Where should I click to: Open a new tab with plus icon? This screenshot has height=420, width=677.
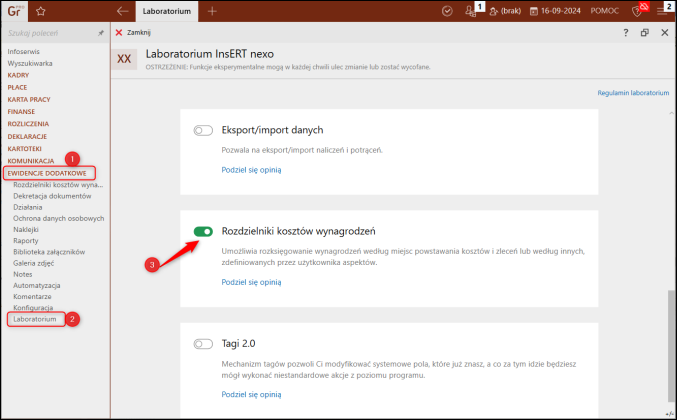[212, 11]
